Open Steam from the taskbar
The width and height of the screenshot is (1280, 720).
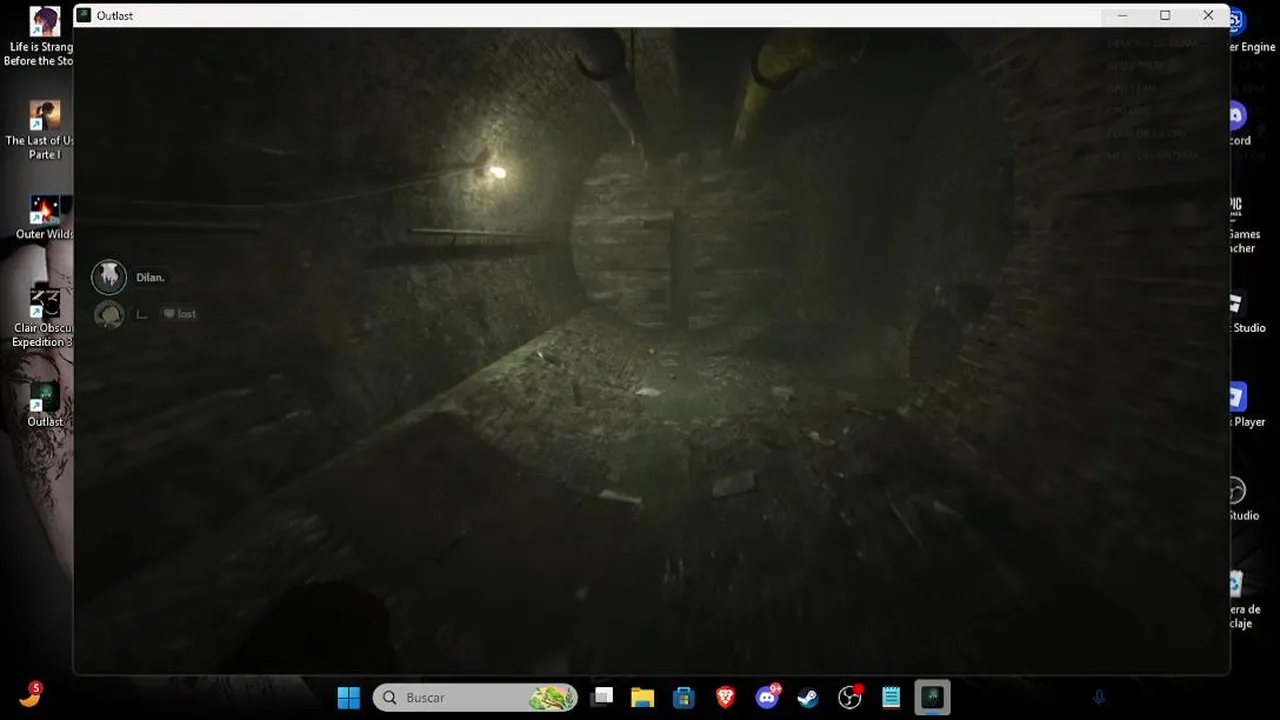(808, 697)
